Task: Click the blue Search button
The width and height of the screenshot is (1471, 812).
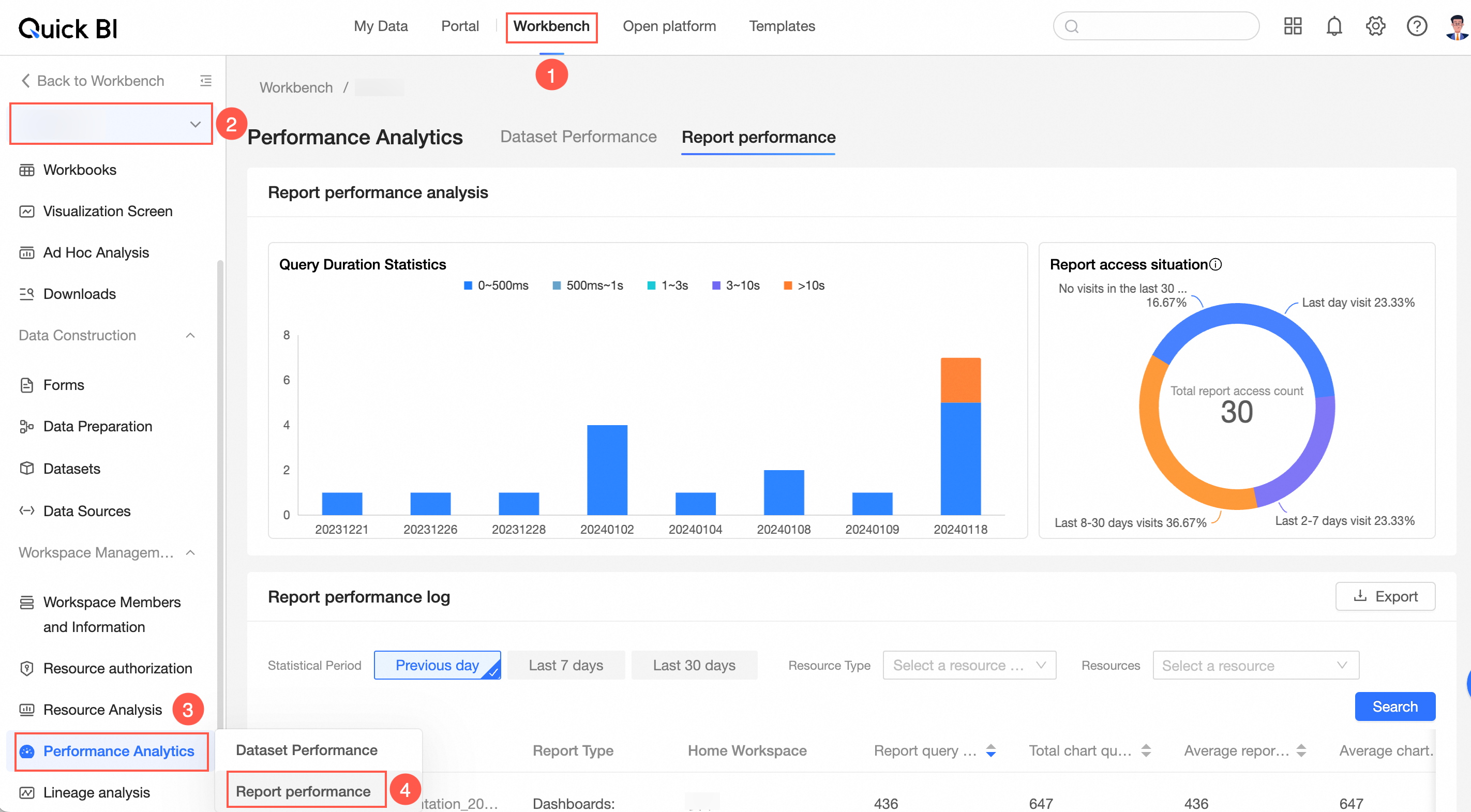Action: point(1394,706)
